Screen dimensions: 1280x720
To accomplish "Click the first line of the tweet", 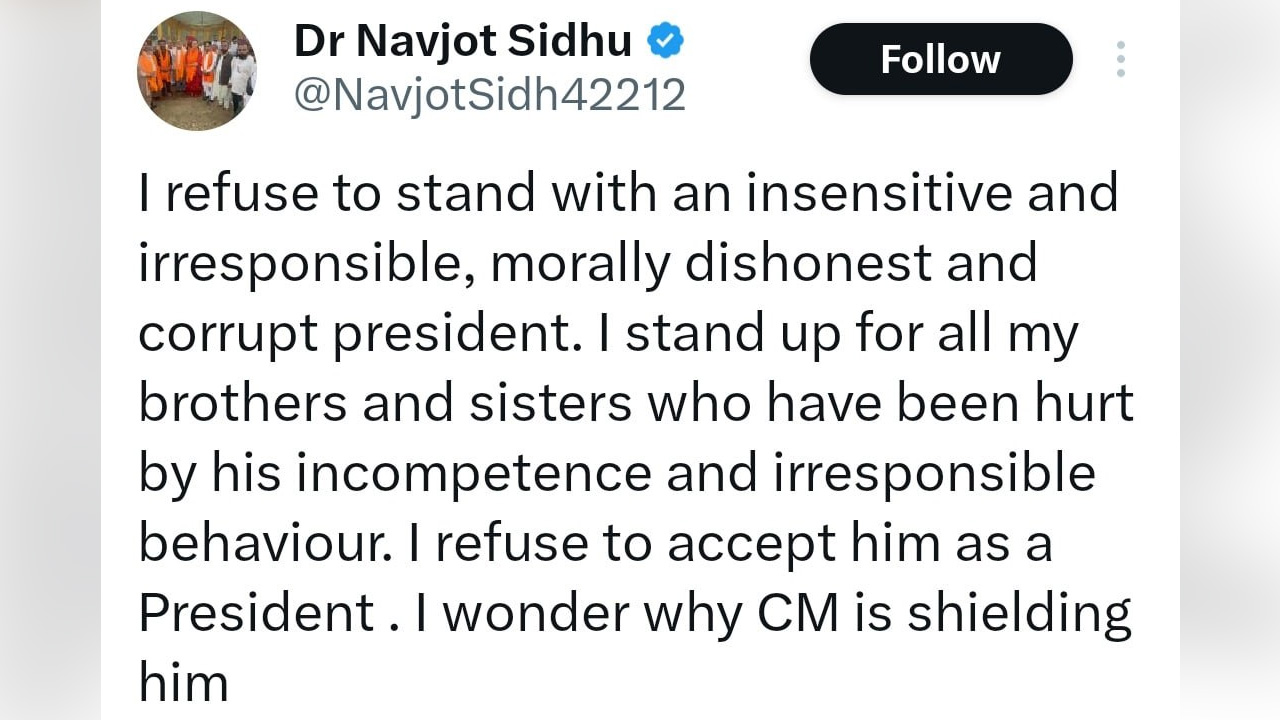I will coord(628,192).
